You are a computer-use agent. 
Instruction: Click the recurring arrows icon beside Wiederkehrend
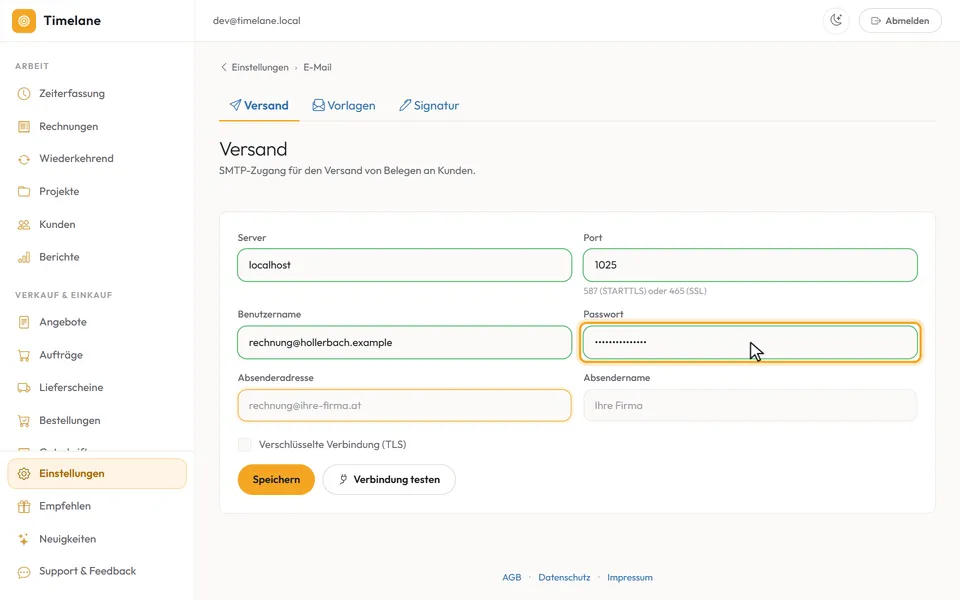pos(24,159)
